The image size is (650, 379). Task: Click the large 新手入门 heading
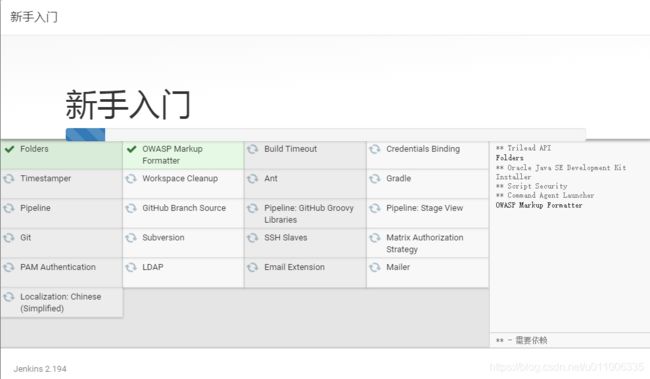click(128, 104)
